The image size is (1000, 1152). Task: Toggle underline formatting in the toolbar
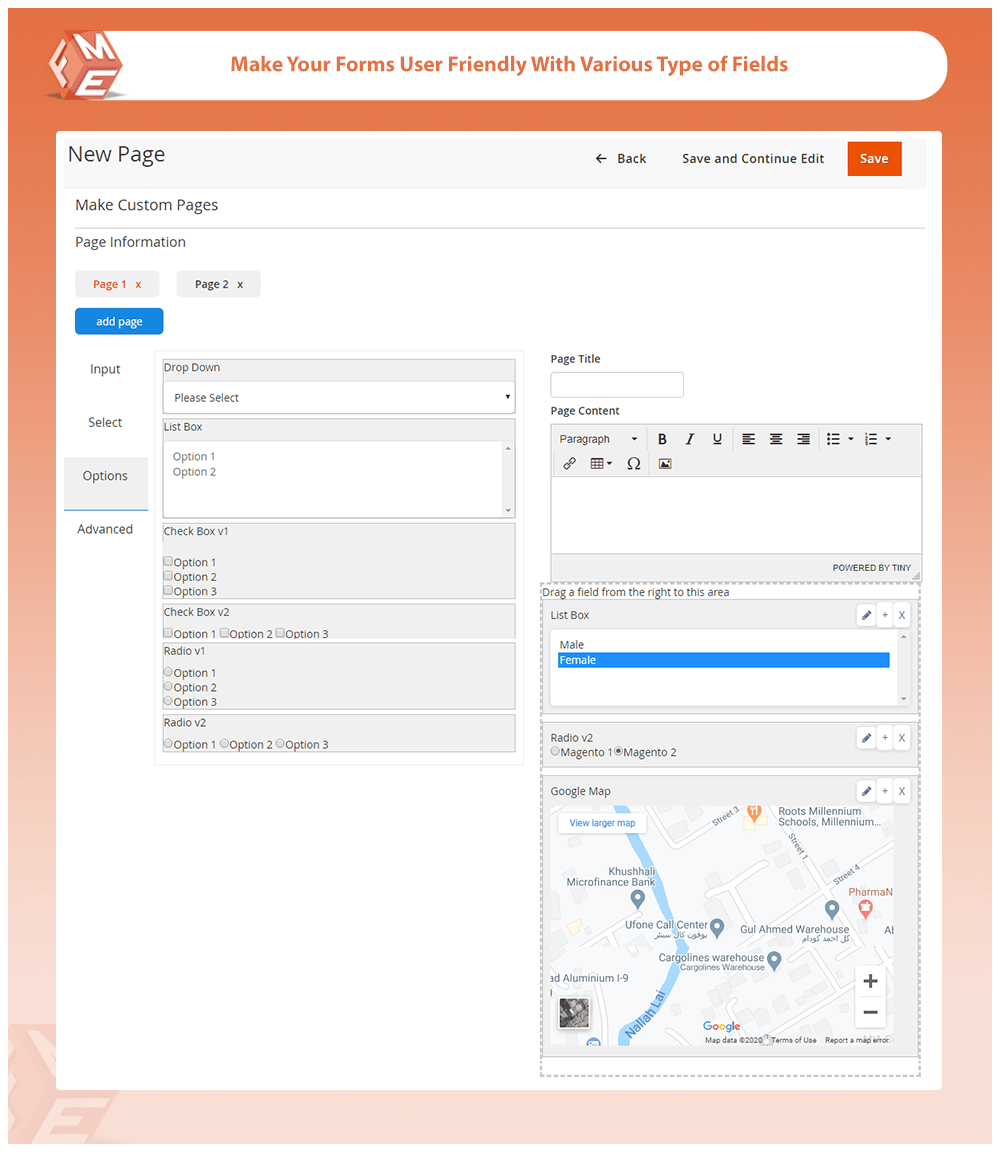717,439
